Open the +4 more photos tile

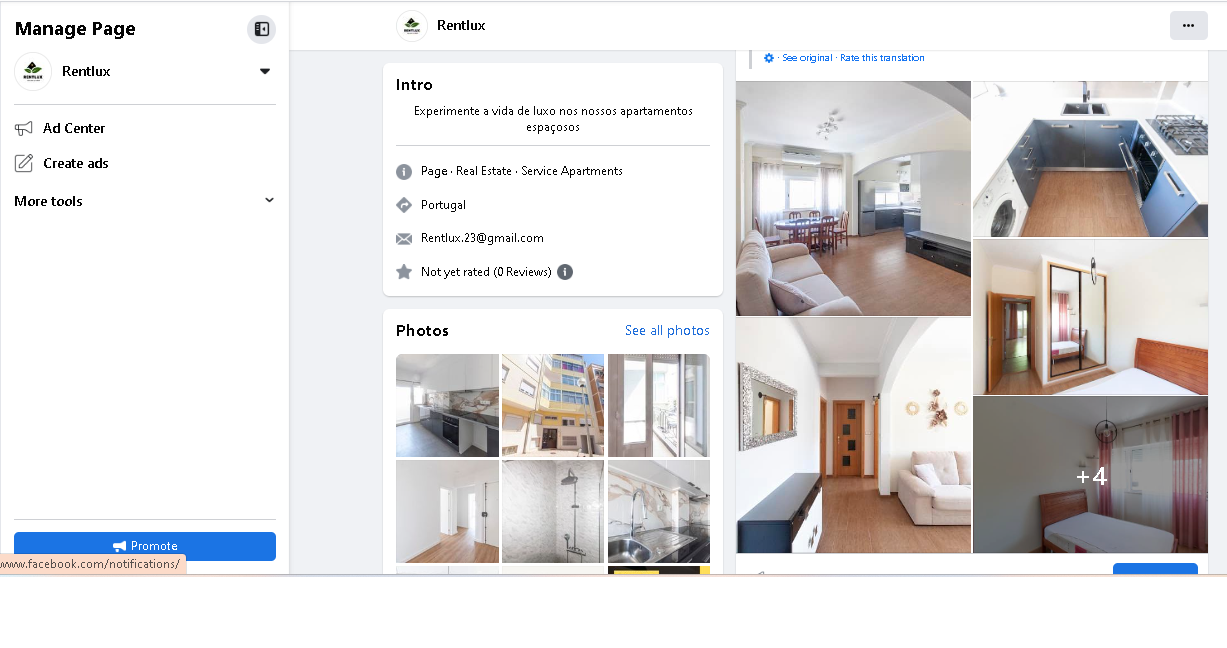1090,475
